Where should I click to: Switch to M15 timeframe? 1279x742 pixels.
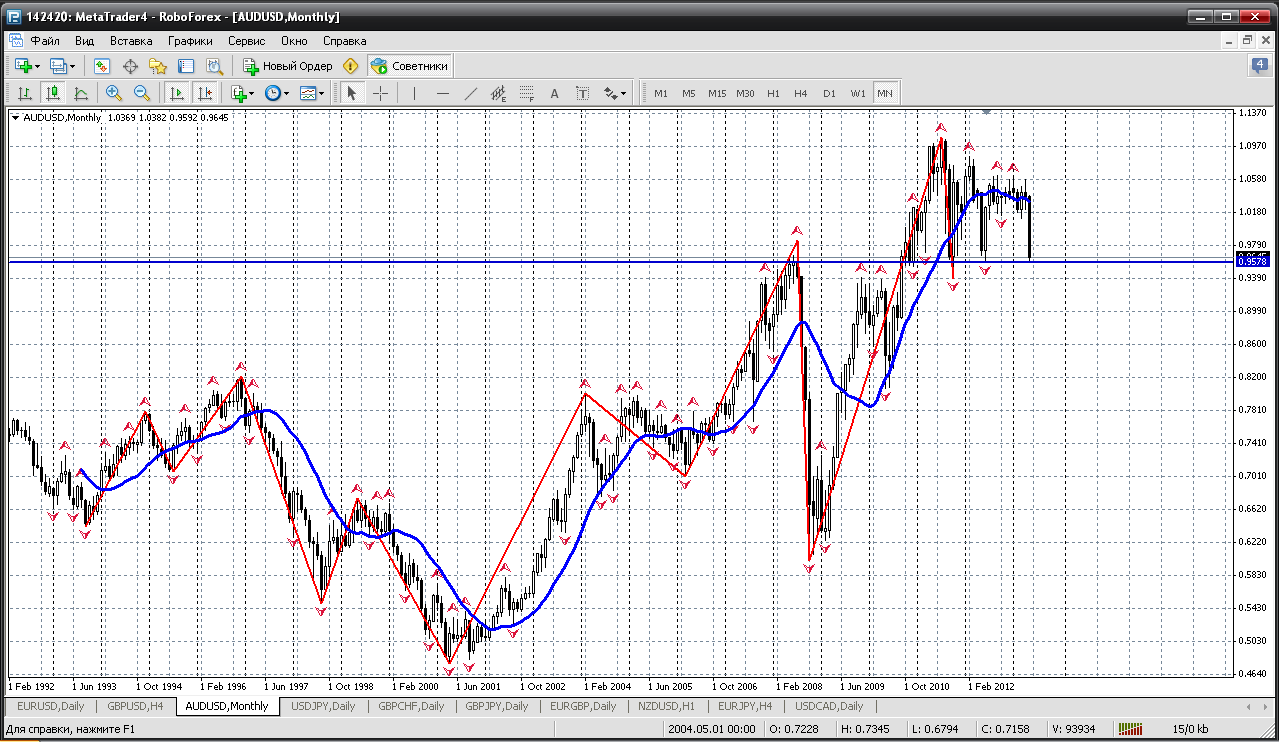717,93
